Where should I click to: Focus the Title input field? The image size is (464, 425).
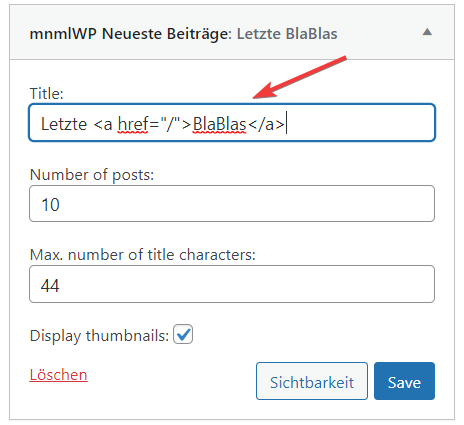click(232, 123)
